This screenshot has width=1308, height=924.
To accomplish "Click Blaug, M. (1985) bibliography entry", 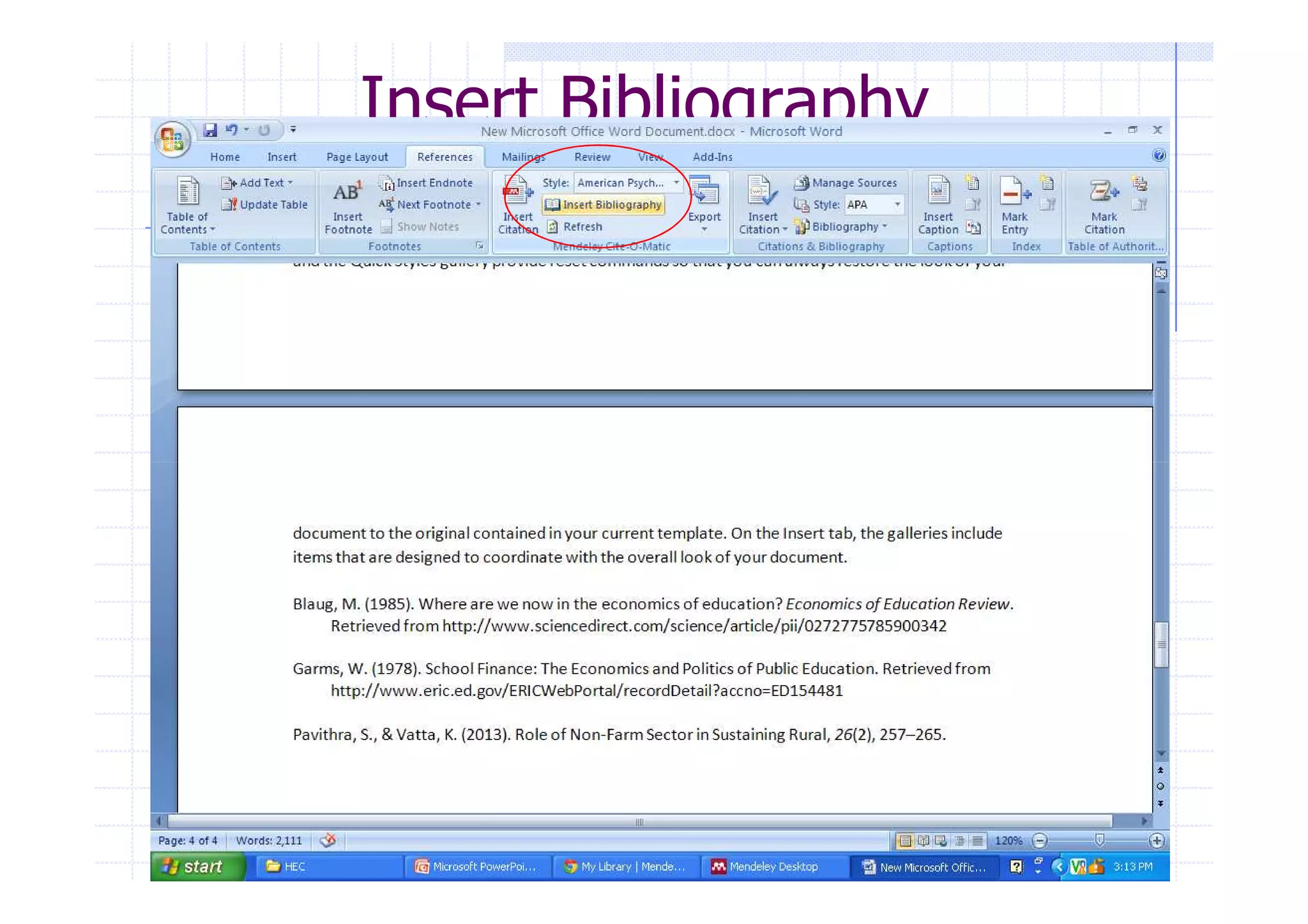I will pyautogui.click(x=653, y=615).
